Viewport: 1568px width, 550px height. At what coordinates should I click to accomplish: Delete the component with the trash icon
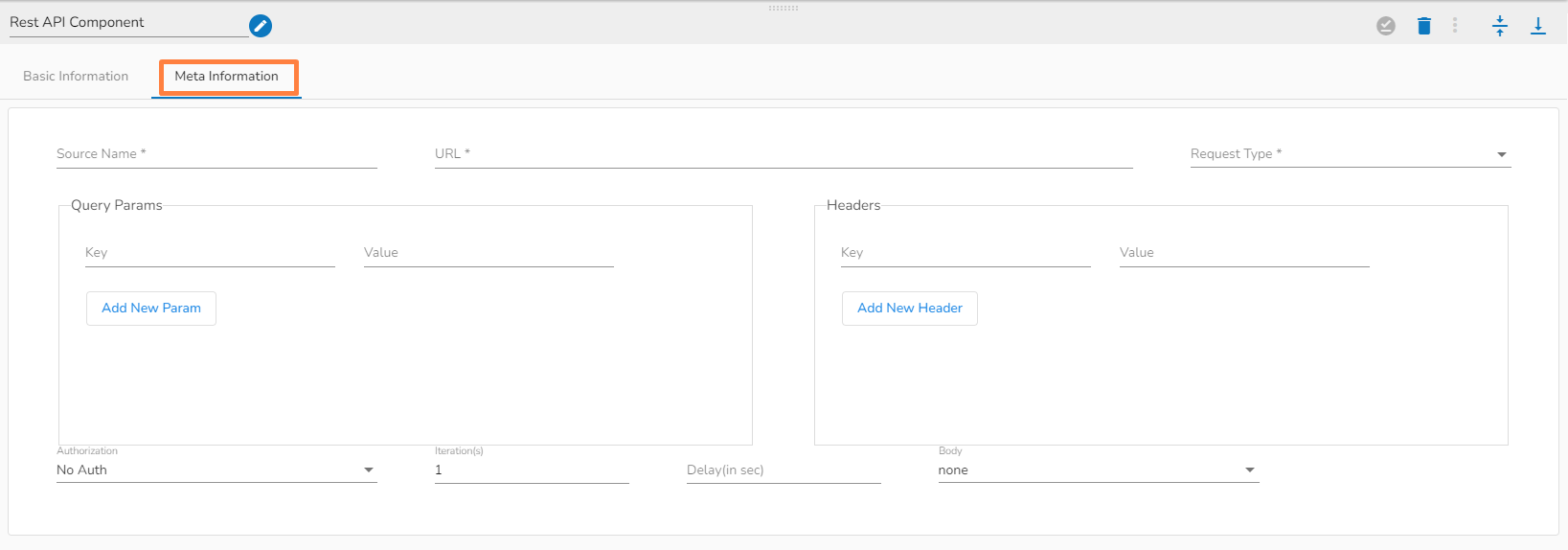pos(1424,26)
